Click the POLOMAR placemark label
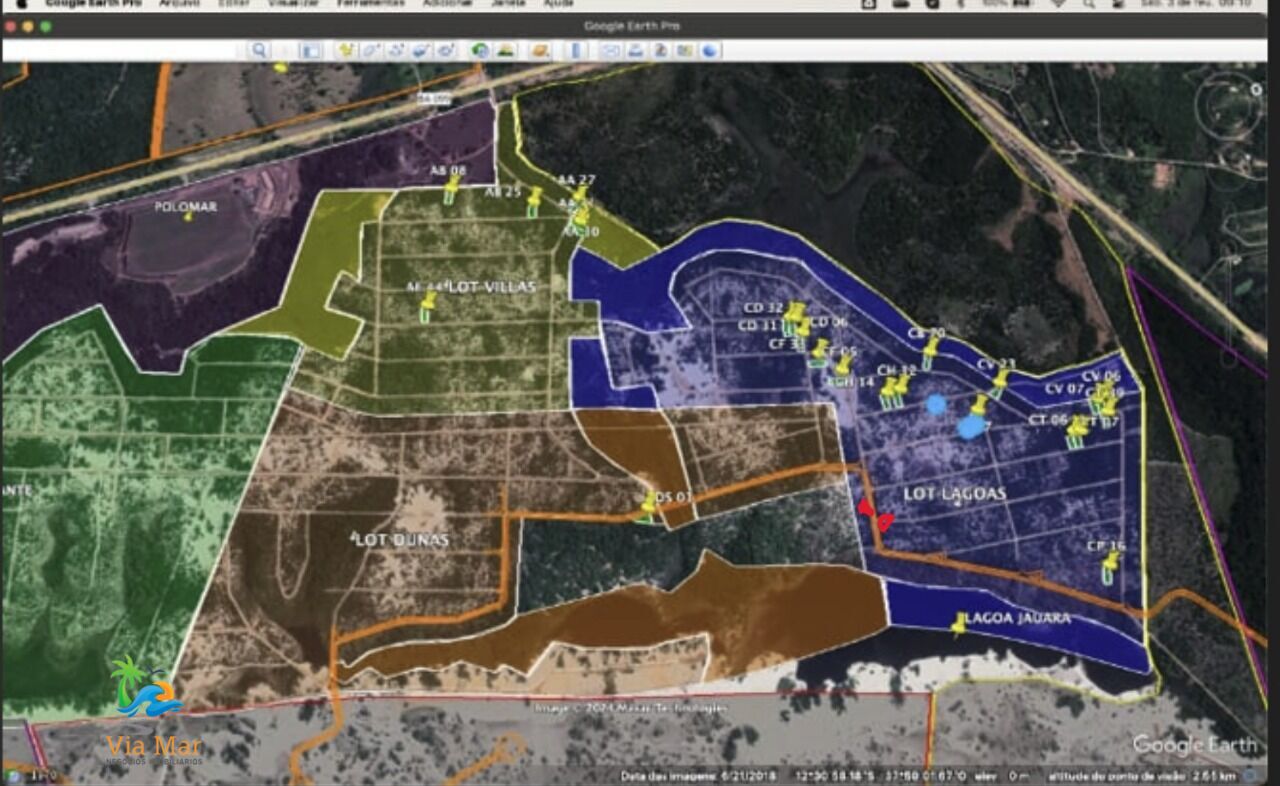This screenshot has height=786, width=1280. click(185, 207)
